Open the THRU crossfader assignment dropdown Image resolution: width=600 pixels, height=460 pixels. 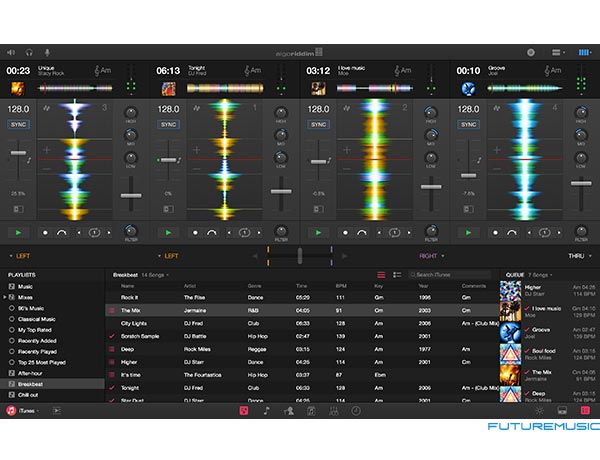(x=580, y=256)
